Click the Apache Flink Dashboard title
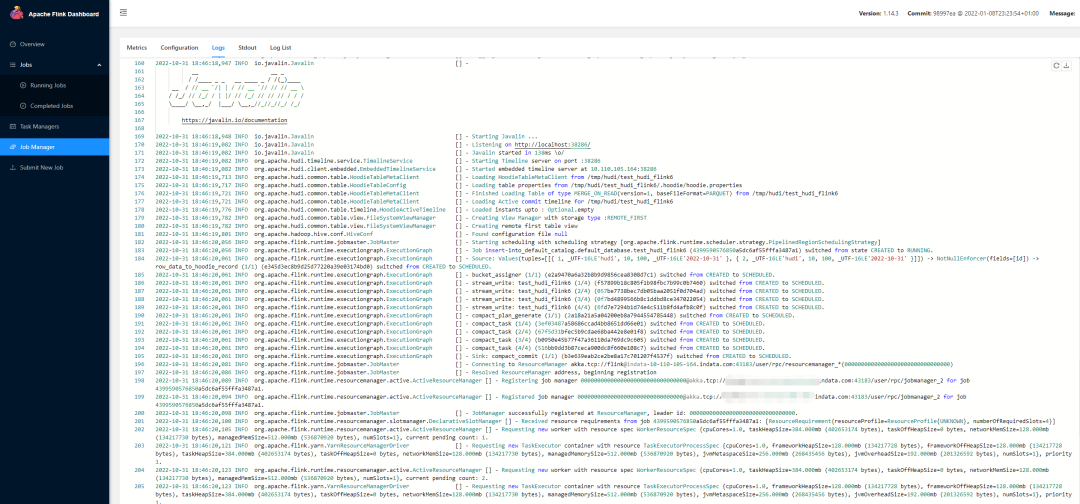This screenshot has height=504, width=1080. tap(64, 13)
